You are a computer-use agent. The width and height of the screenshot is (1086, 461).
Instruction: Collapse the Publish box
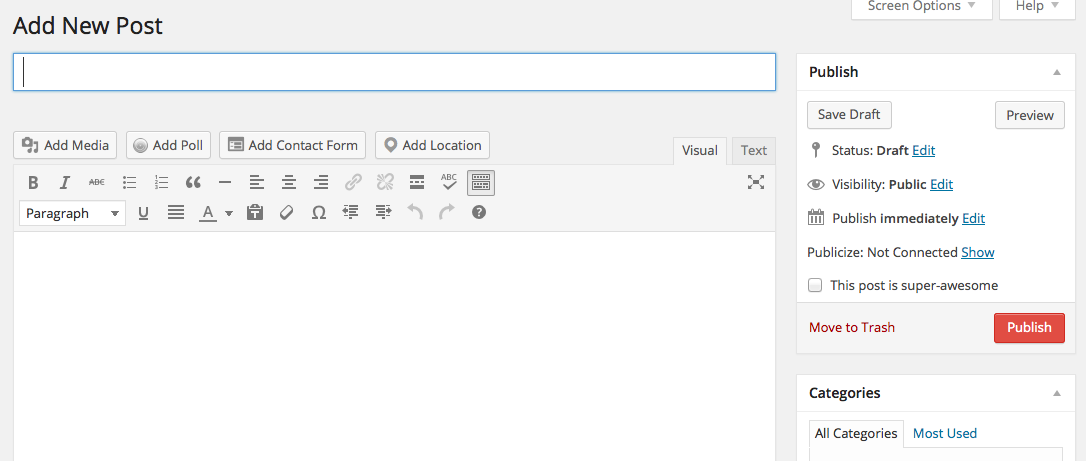click(x=1057, y=72)
